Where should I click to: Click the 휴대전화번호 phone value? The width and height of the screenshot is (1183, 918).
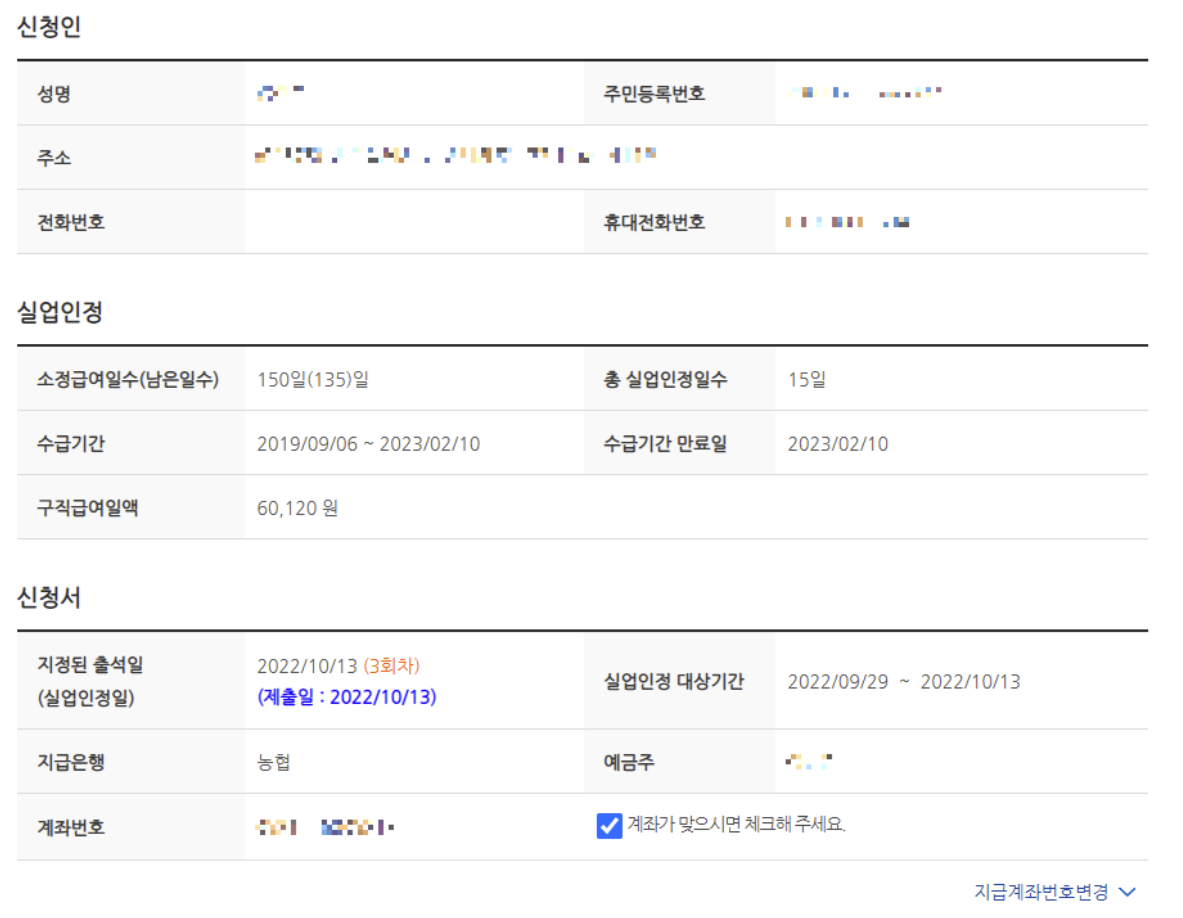coord(850,221)
